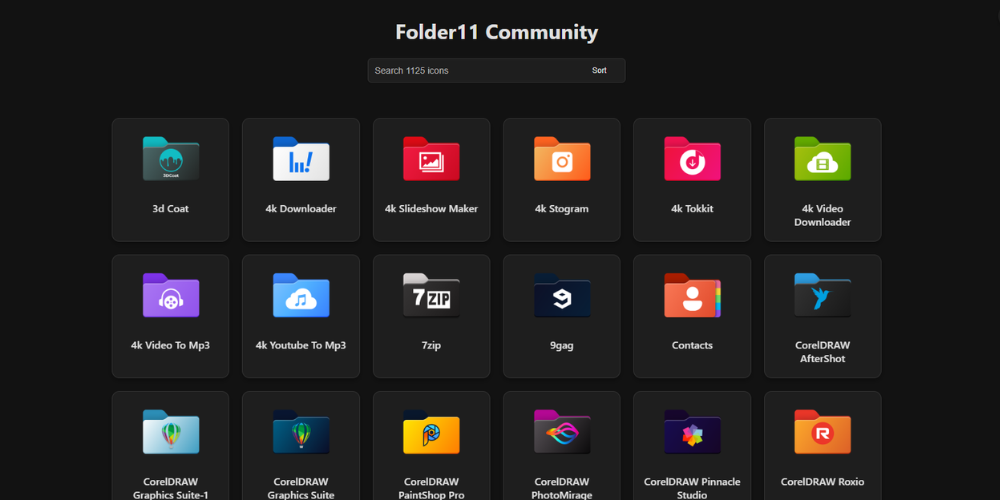Click the '4k Stogram' label text

[562, 209]
